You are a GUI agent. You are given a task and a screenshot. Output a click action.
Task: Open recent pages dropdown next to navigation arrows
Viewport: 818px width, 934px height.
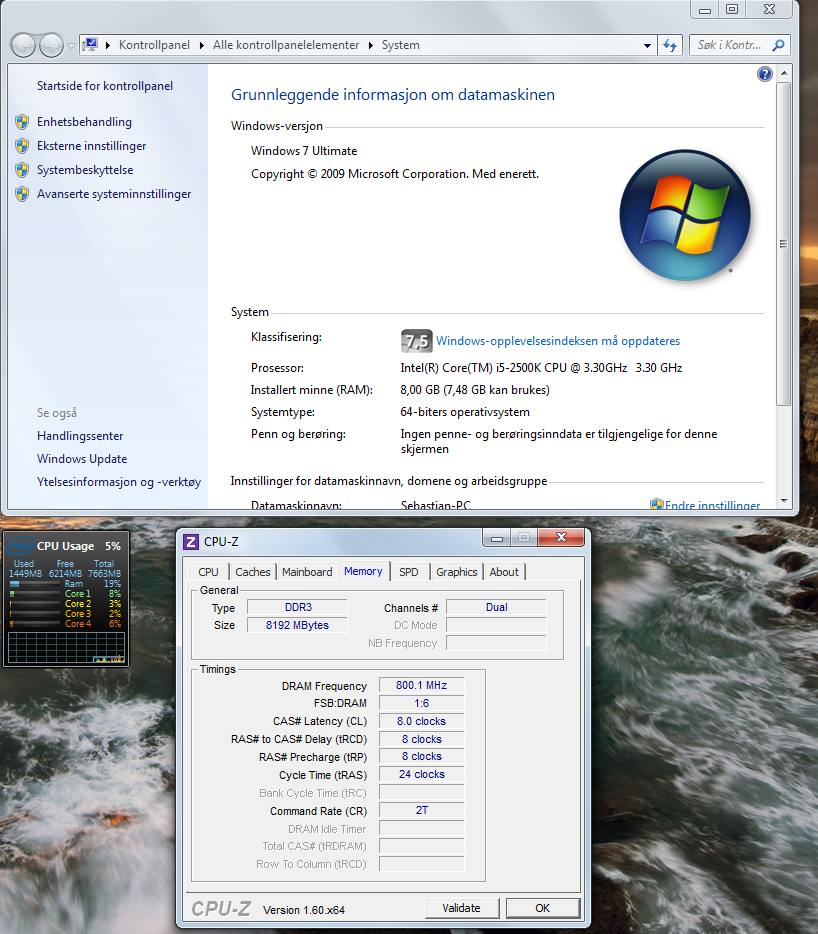(x=71, y=45)
